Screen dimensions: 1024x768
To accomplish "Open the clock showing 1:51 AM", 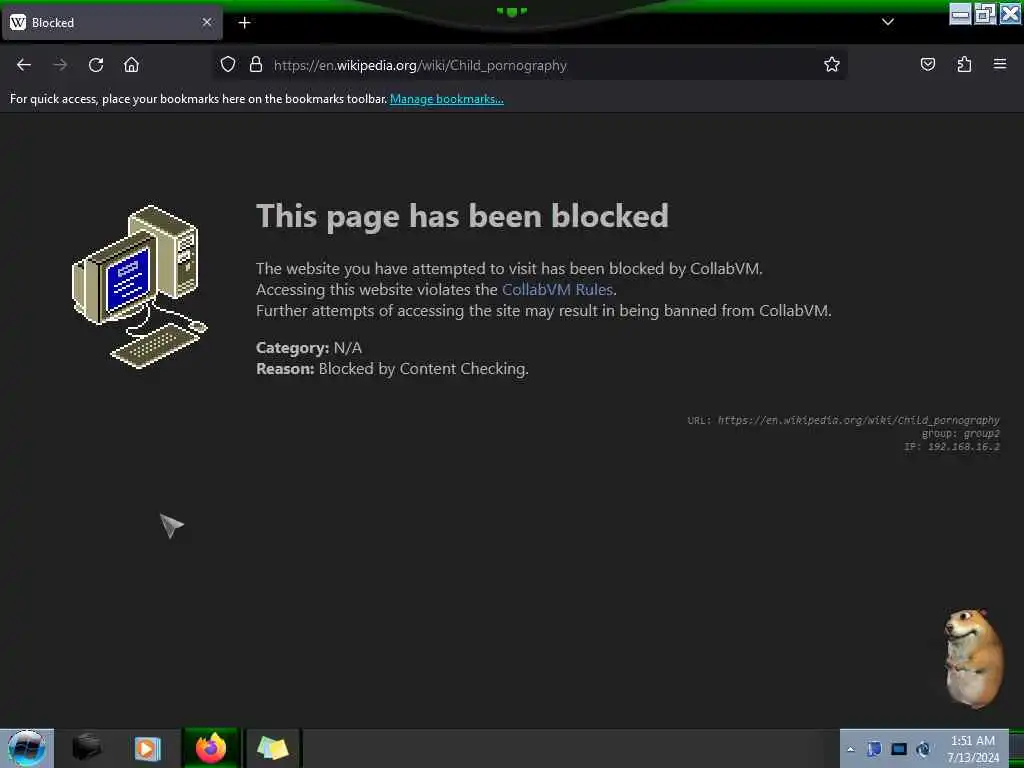I will pos(973,749).
